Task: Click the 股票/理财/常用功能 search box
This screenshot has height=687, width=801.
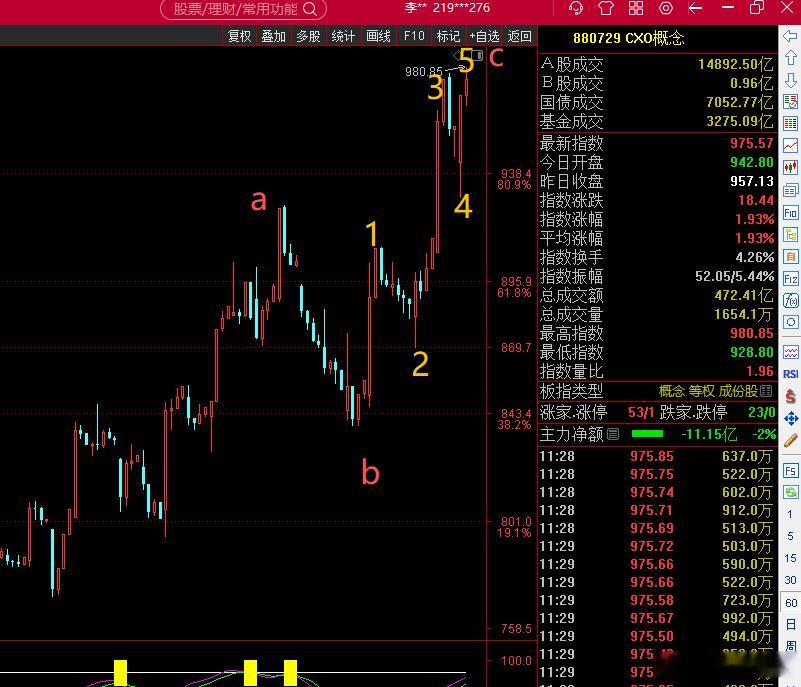Action: pyautogui.click(x=243, y=9)
